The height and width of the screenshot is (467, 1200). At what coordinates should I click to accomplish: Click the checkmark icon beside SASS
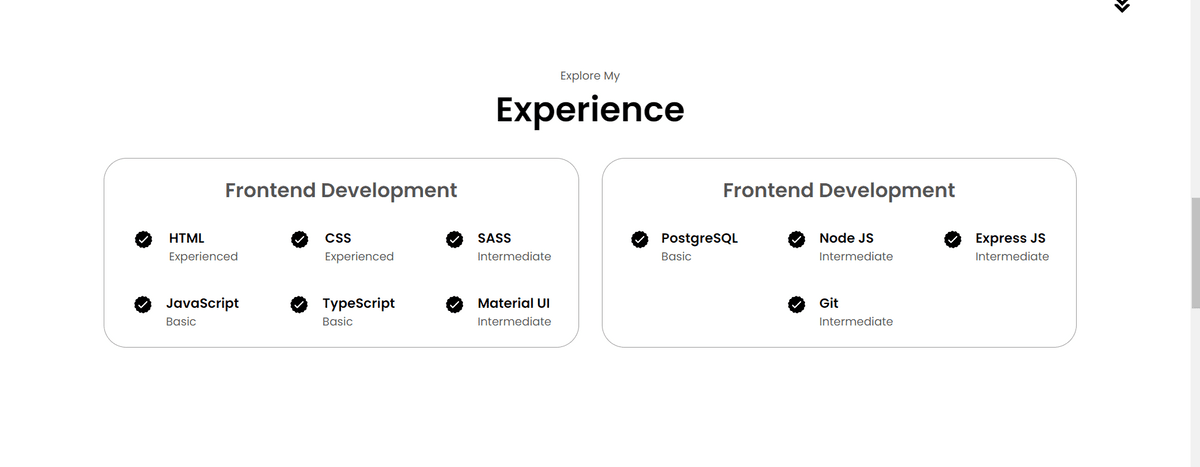tap(454, 239)
